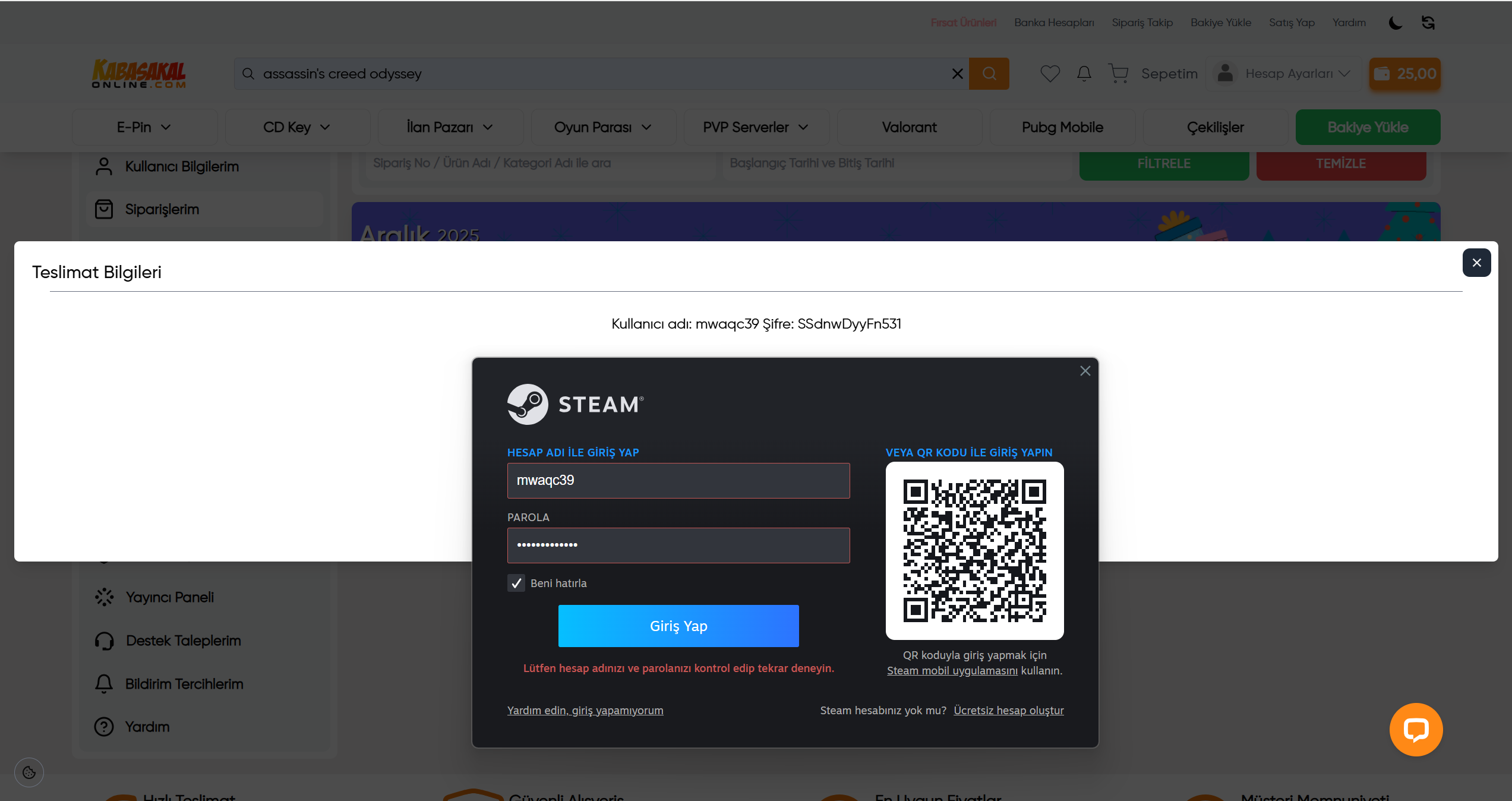
Task: Open Yardım sidebar item
Action: coord(205,727)
